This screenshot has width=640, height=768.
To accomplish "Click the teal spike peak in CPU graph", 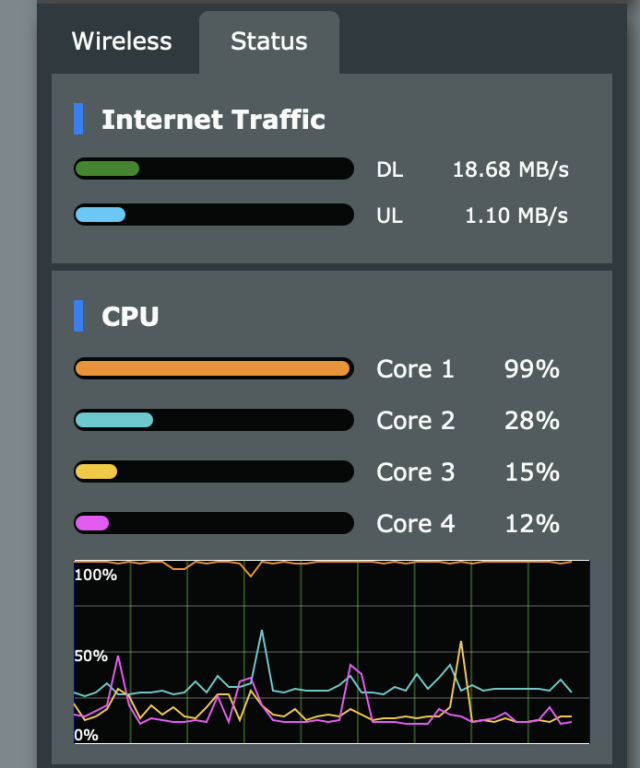I will point(262,631).
